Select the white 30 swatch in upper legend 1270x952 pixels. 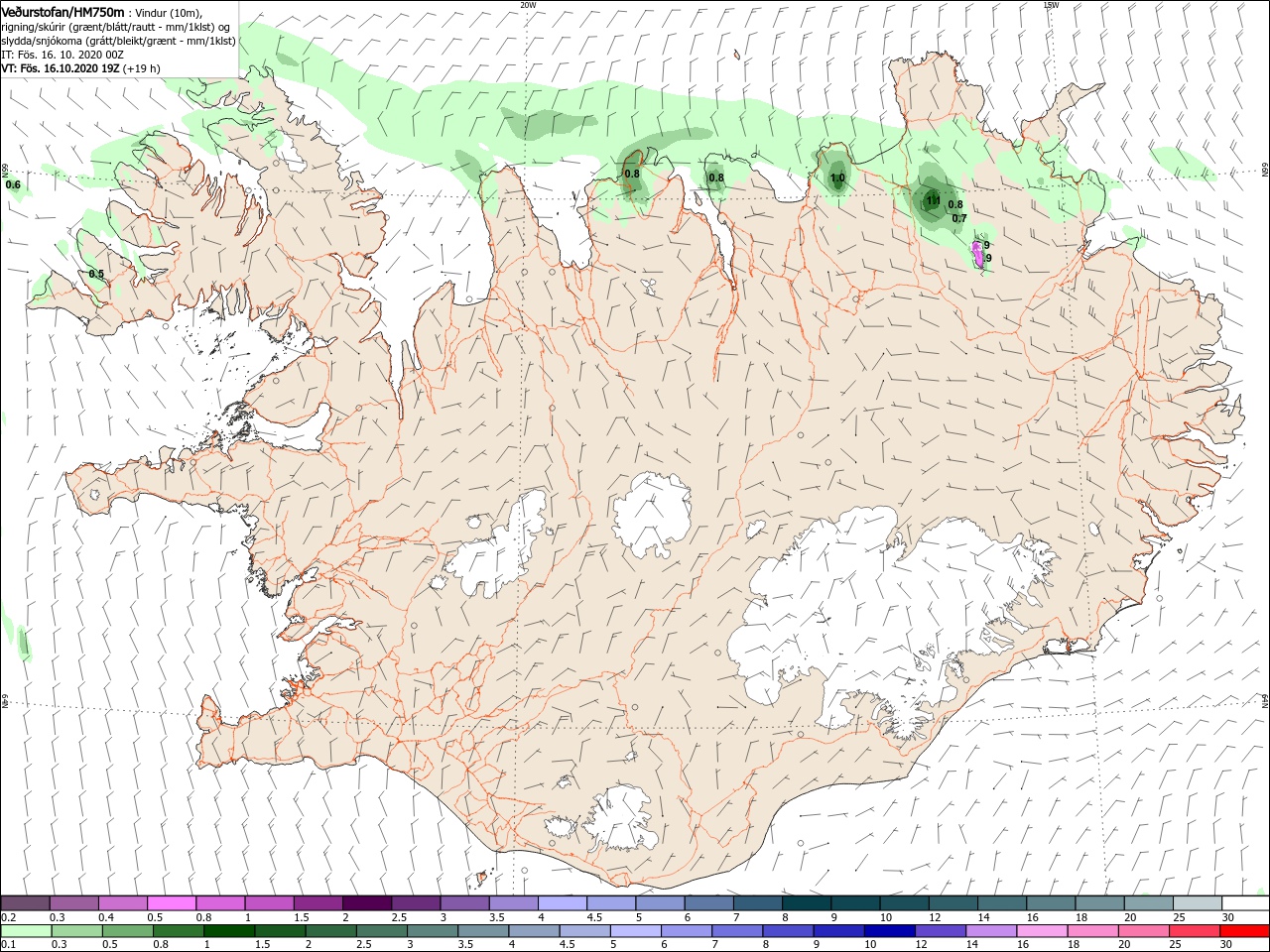(1245, 903)
